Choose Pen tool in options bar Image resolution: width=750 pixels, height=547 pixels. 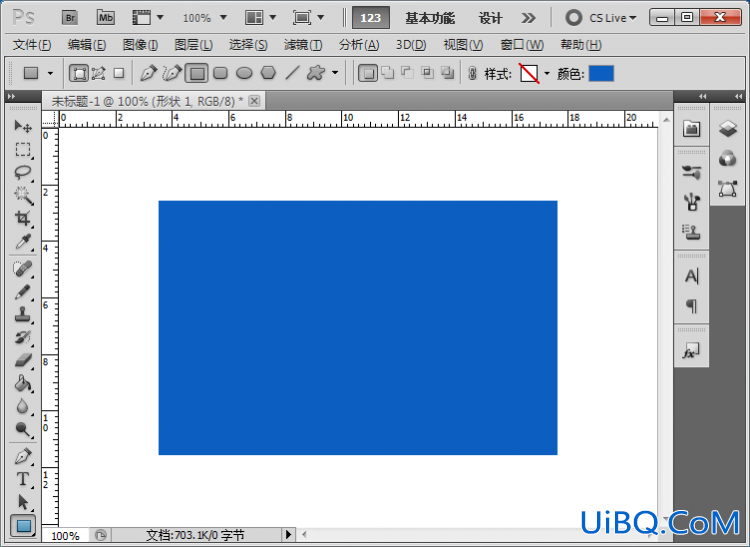[x=148, y=73]
